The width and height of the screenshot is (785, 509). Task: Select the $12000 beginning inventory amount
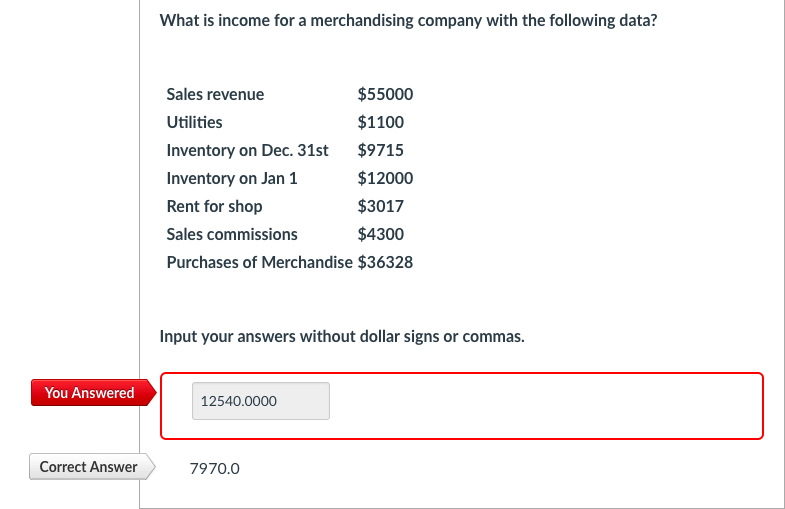coord(385,178)
